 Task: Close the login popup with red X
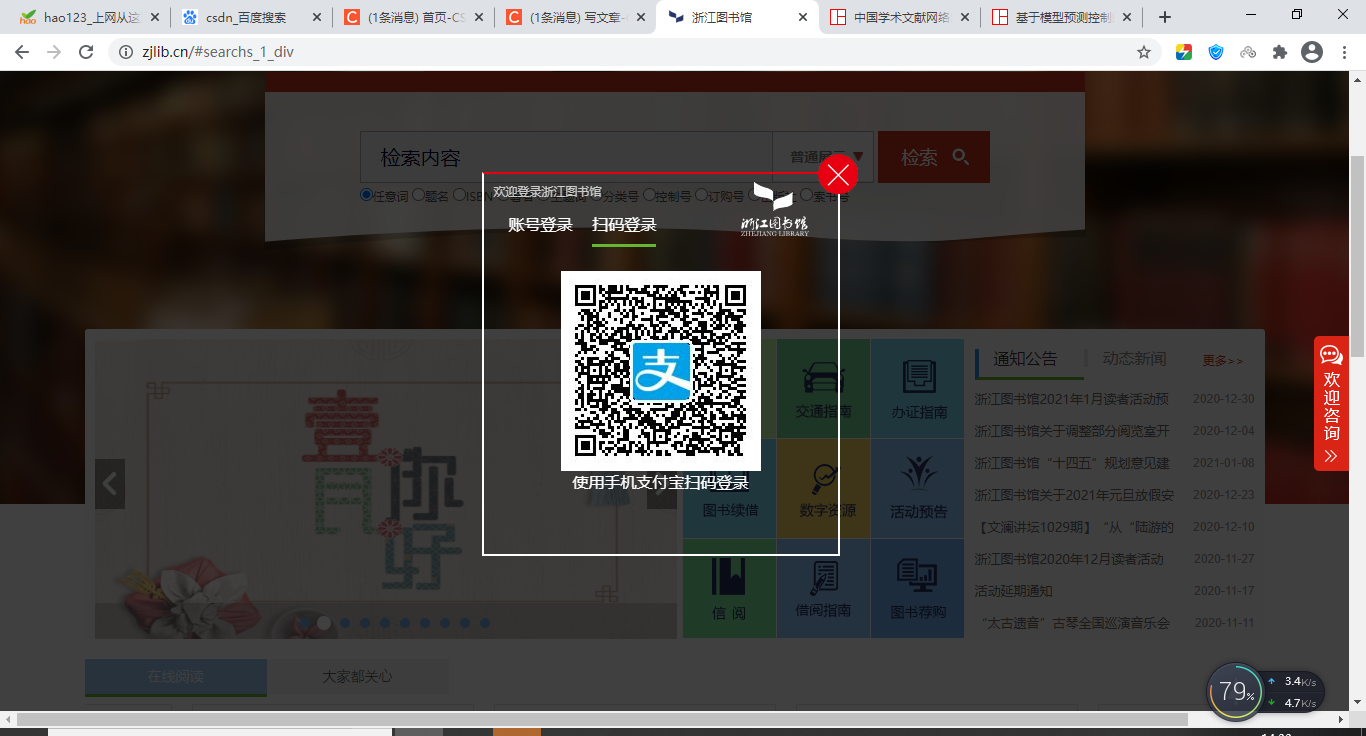point(838,176)
